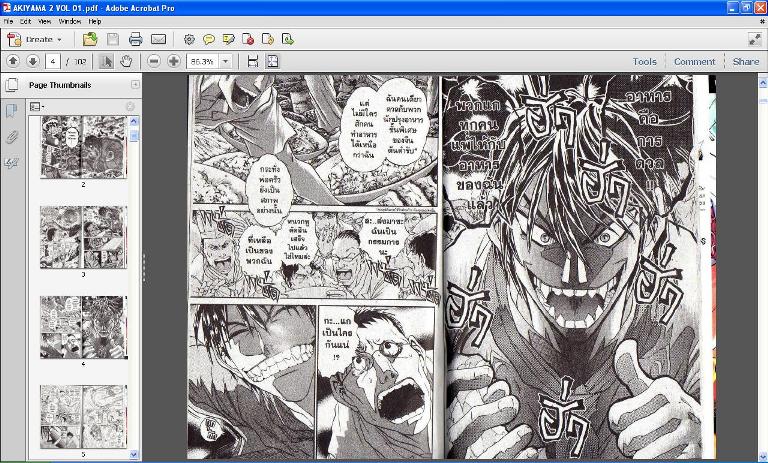Screen dimensions: 768x463
Task: Collapse the Page Thumbnails panel
Action: pos(135,85)
